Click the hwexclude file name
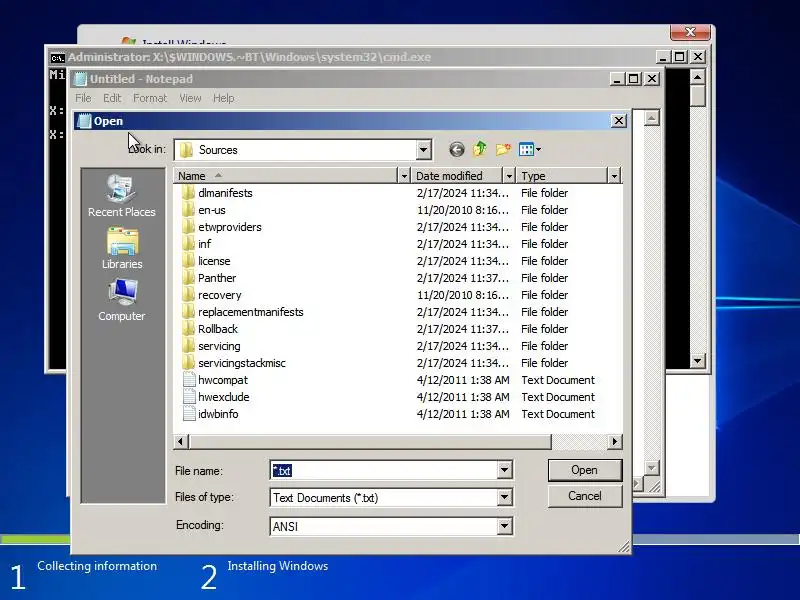Screen dimensions: 800x600 tap(223, 397)
